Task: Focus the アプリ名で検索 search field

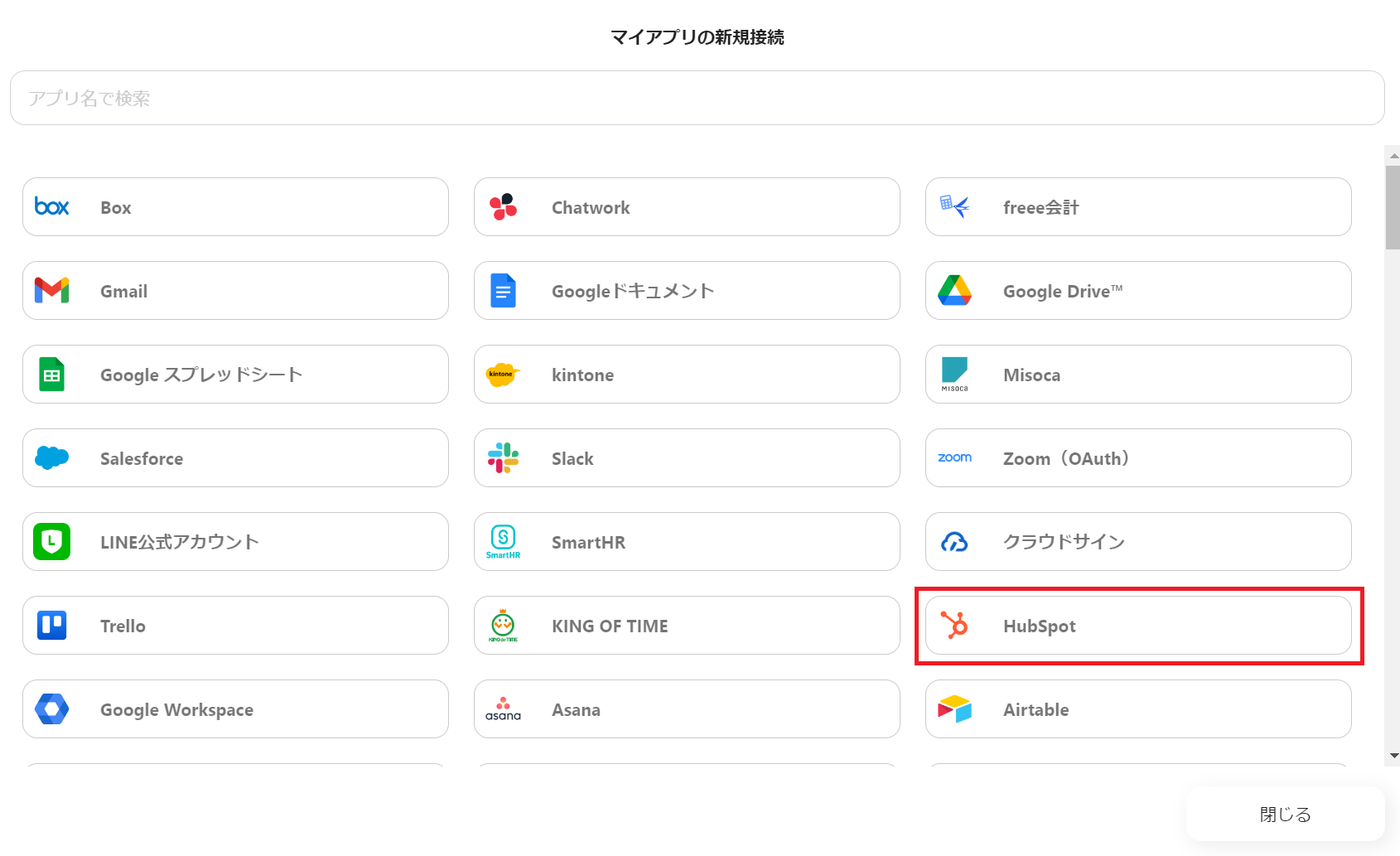Action: [x=698, y=98]
